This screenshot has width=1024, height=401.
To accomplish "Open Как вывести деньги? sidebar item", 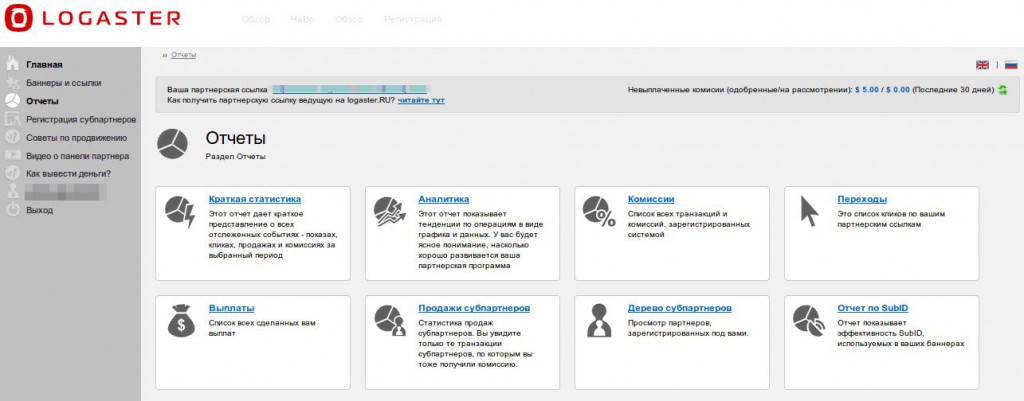I will (x=68, y=173).
